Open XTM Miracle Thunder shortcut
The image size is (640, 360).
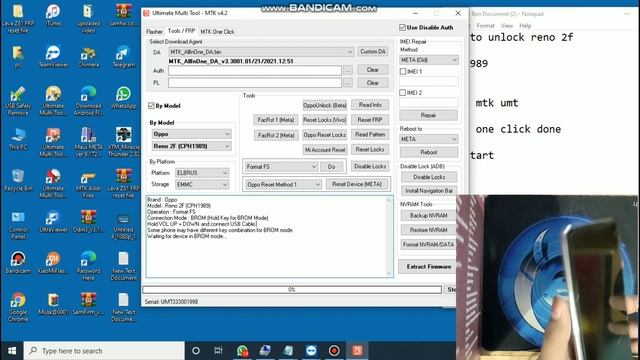[123, 142]
